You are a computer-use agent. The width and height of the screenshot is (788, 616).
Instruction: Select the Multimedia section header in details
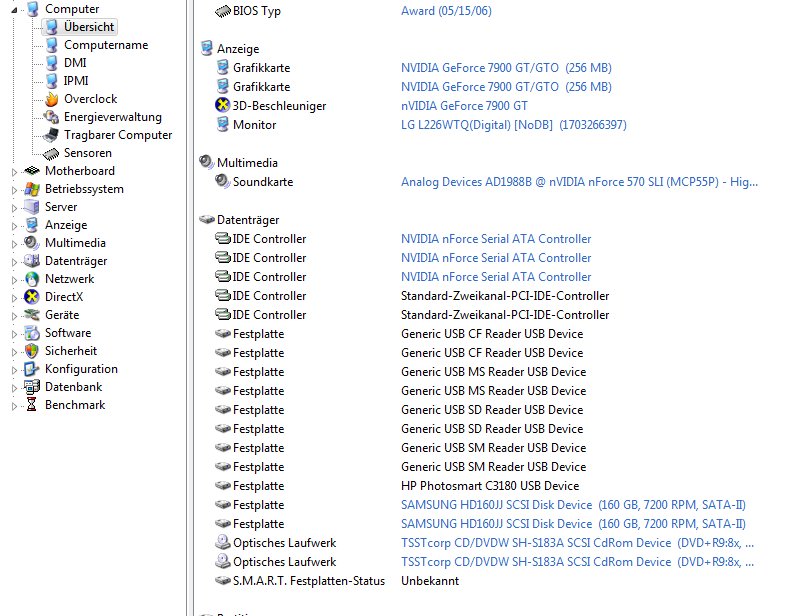247,163
